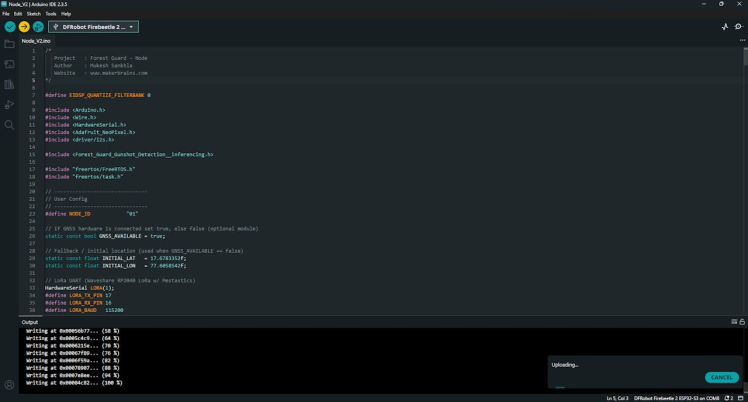748x402 pixels.
Task: Open the Sketch menu
Action: point(33,14)
